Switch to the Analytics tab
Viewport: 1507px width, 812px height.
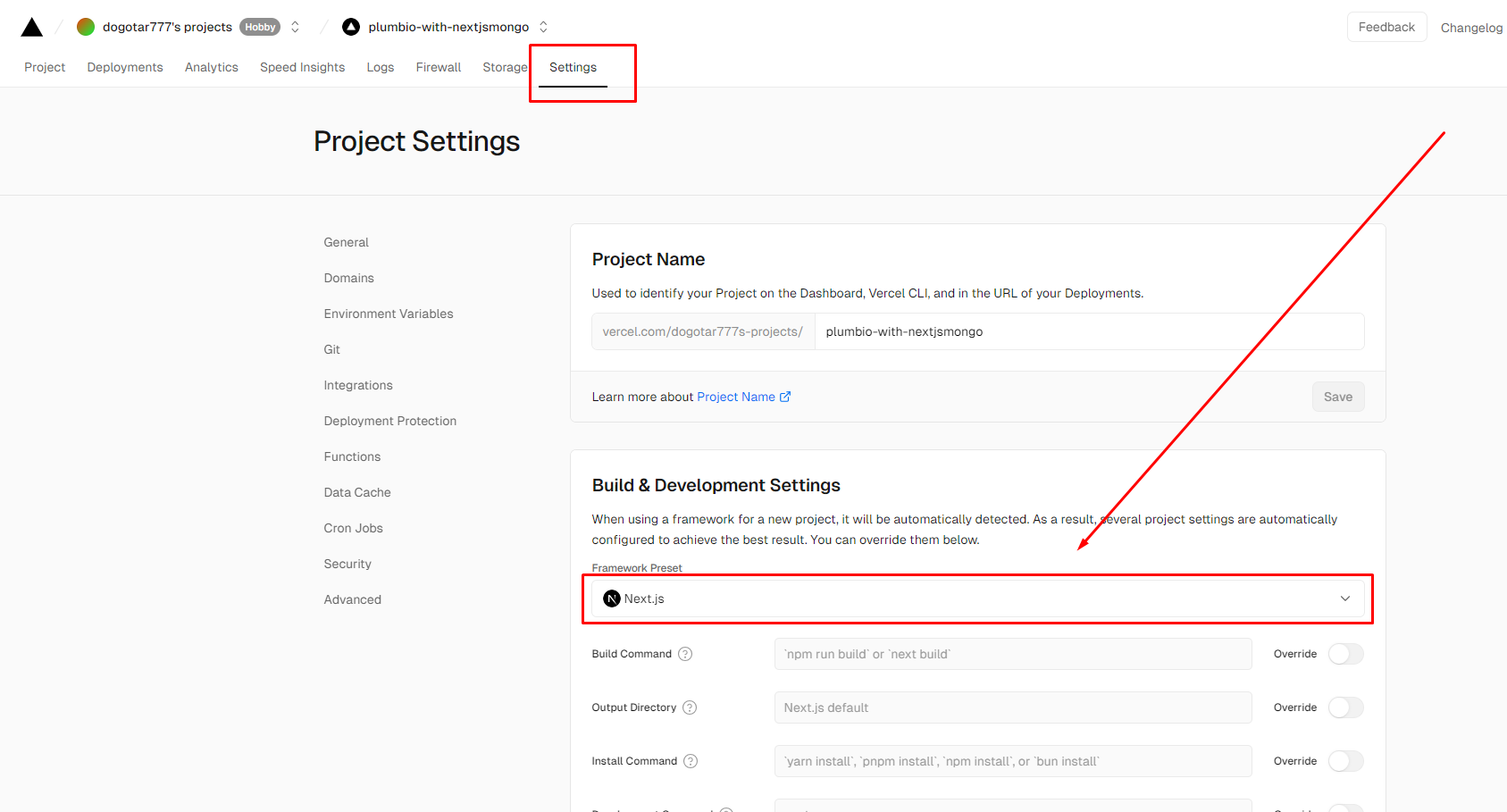point(212,67)
